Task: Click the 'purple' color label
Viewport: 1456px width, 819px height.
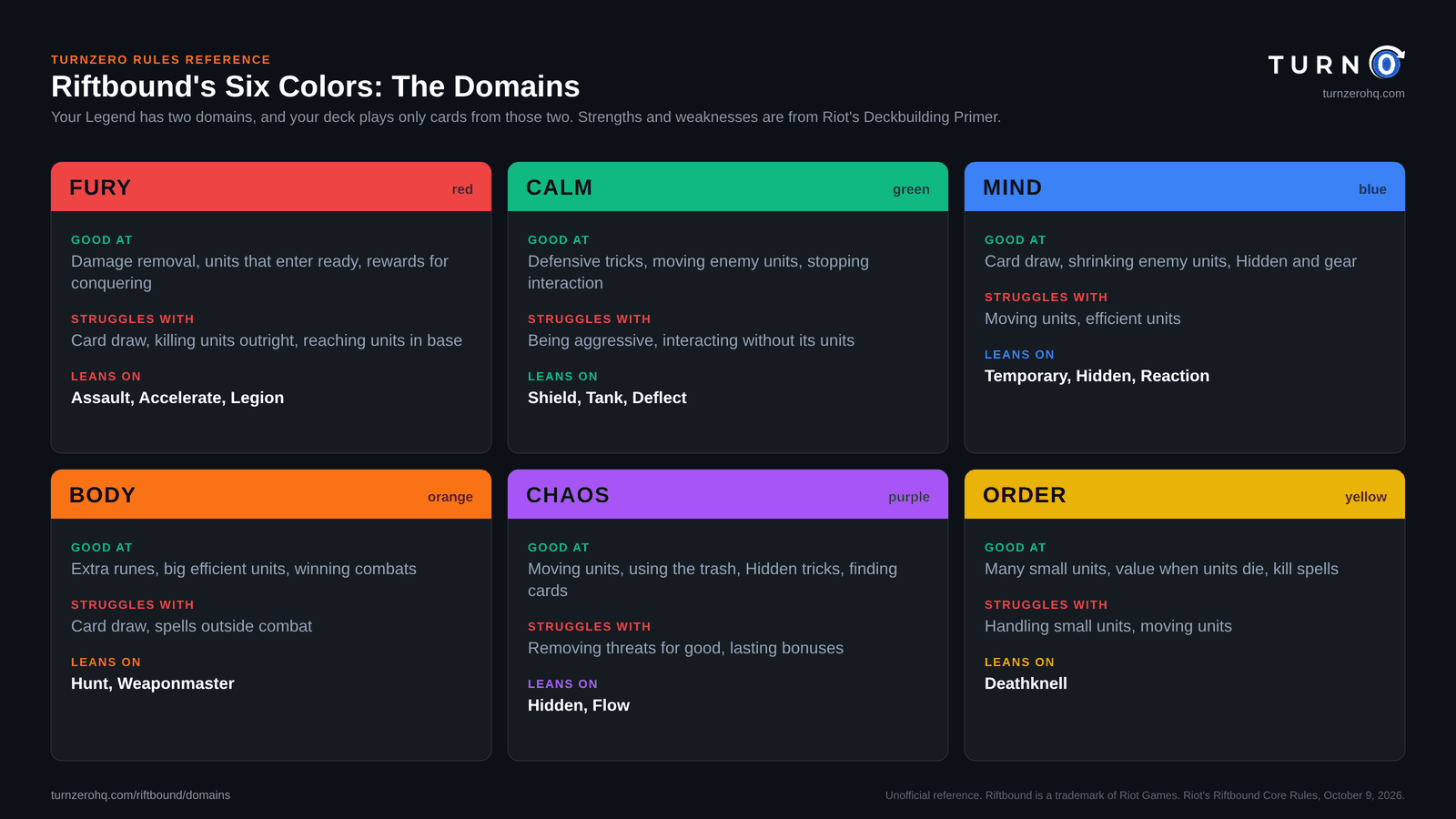Action: [909, 497]
